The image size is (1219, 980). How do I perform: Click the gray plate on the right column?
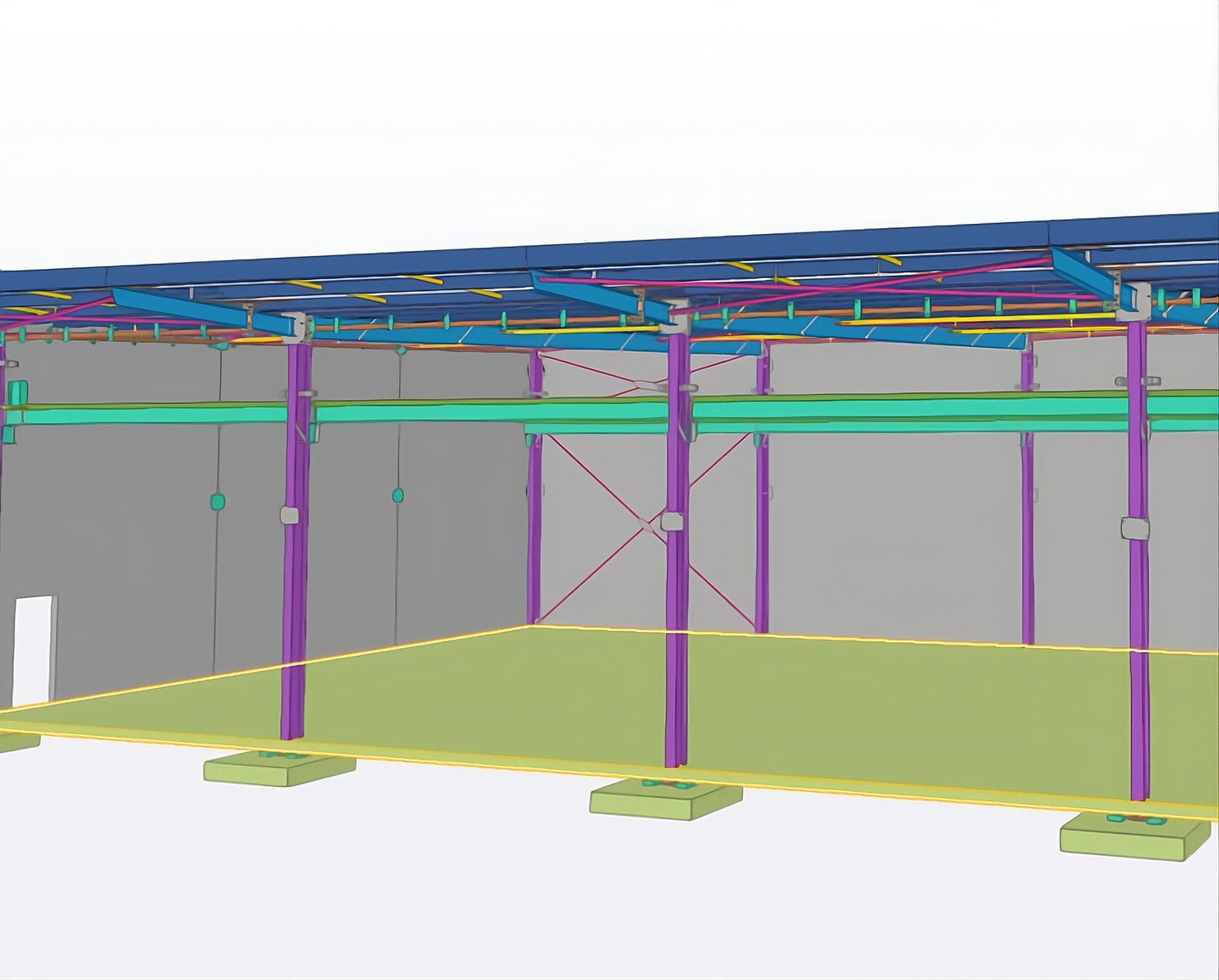point(1134,527)
